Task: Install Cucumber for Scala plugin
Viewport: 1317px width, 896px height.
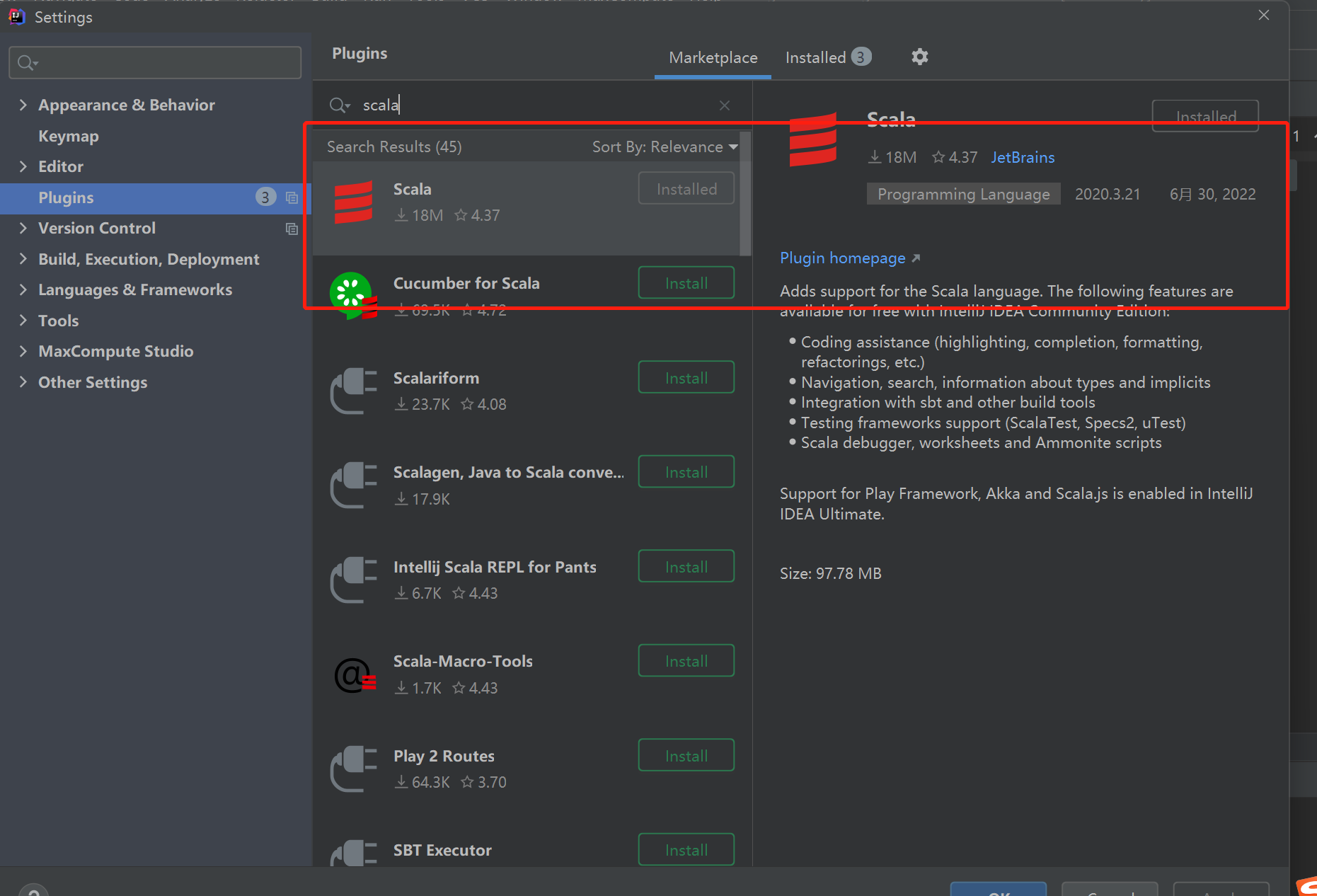Action: point(686,283)
